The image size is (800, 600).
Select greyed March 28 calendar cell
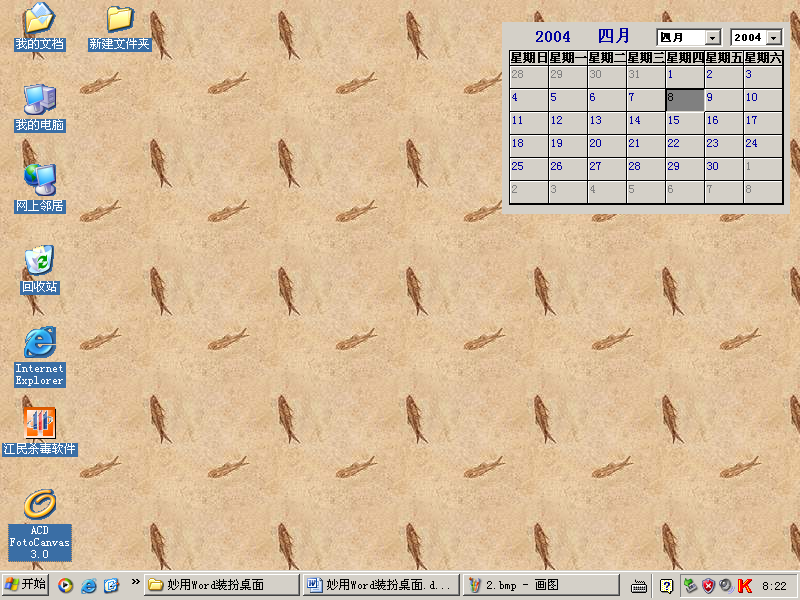pos(529,77)
